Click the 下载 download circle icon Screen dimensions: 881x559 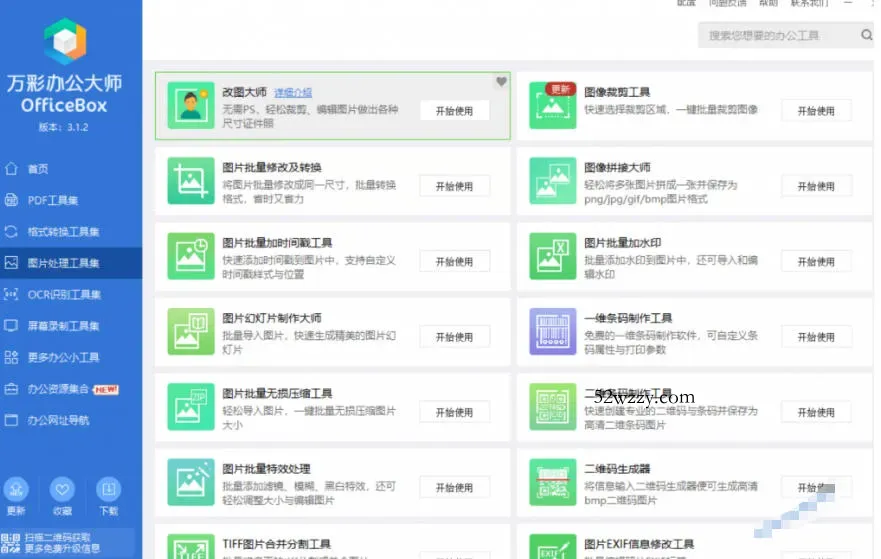tap(108, 489)
